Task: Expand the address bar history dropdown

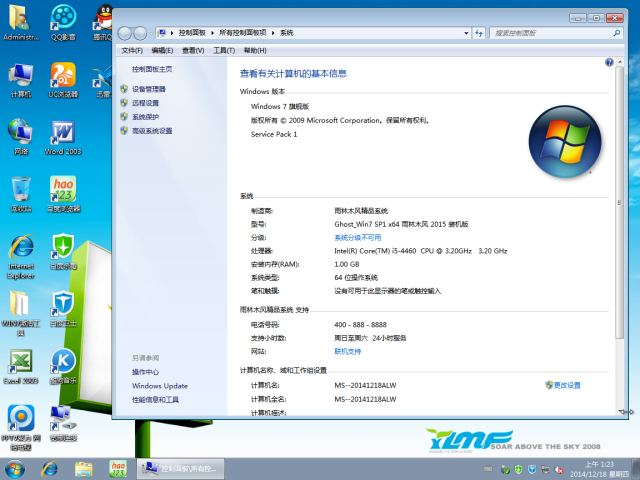Action: point(466,33)
